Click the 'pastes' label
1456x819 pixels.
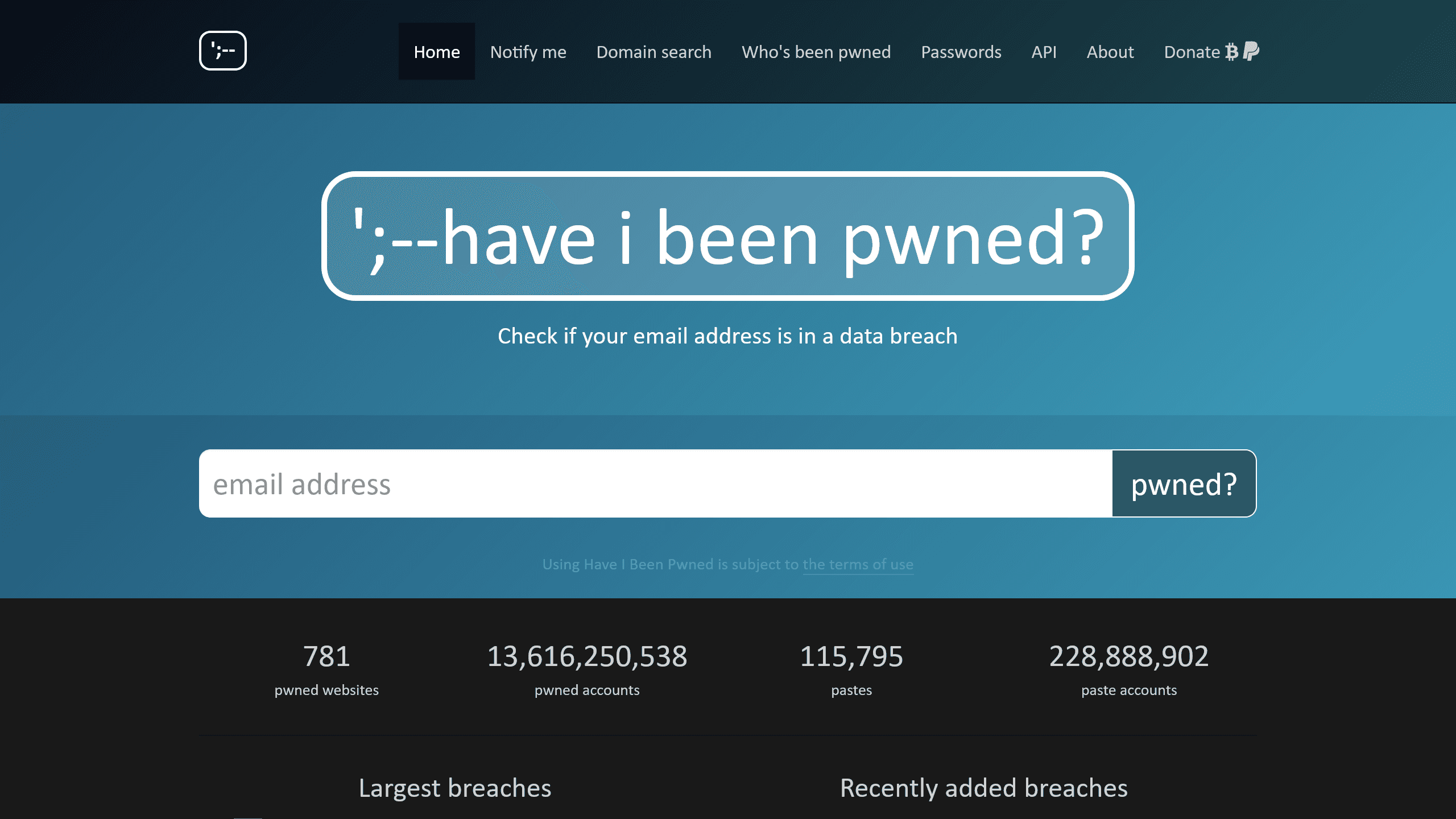851,690
